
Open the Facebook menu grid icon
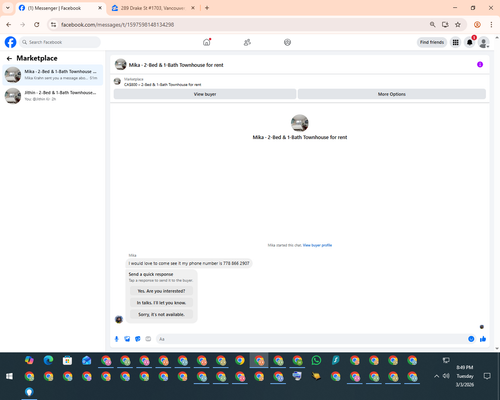[x=455, y=42]
